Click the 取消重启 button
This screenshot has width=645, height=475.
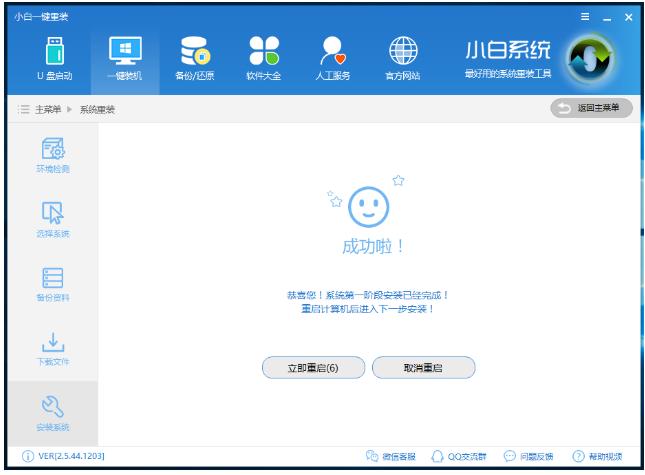pos(423,368)
